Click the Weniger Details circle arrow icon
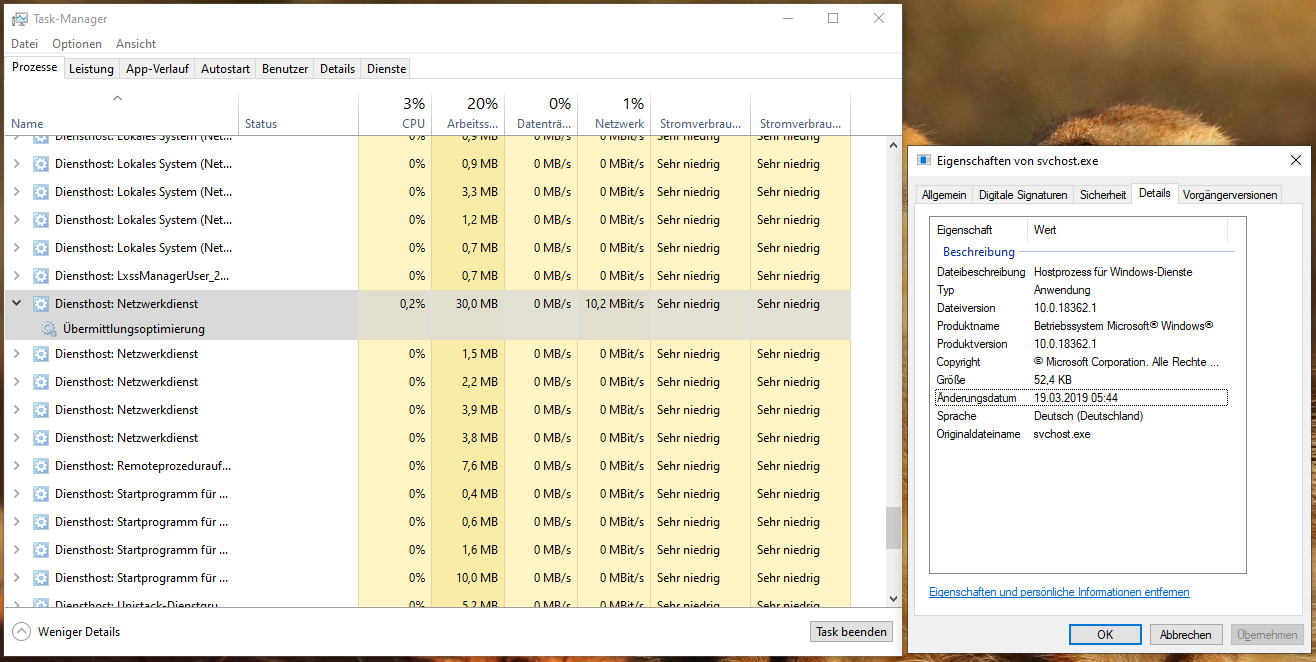Viewport: 1316px width, 662px height. [21, 632]
